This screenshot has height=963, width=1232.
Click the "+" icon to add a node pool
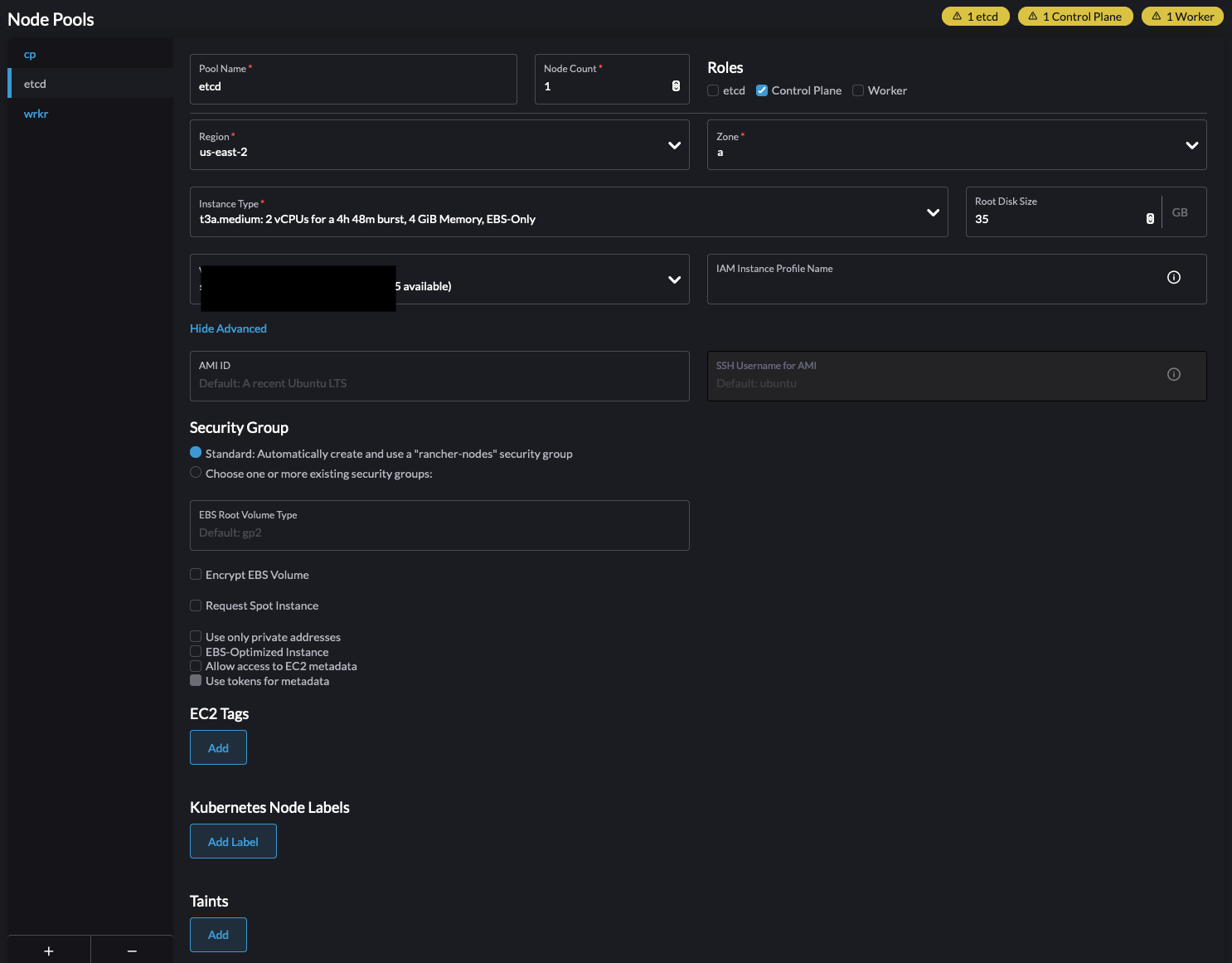pyautogui.click(x=48, y=951)
